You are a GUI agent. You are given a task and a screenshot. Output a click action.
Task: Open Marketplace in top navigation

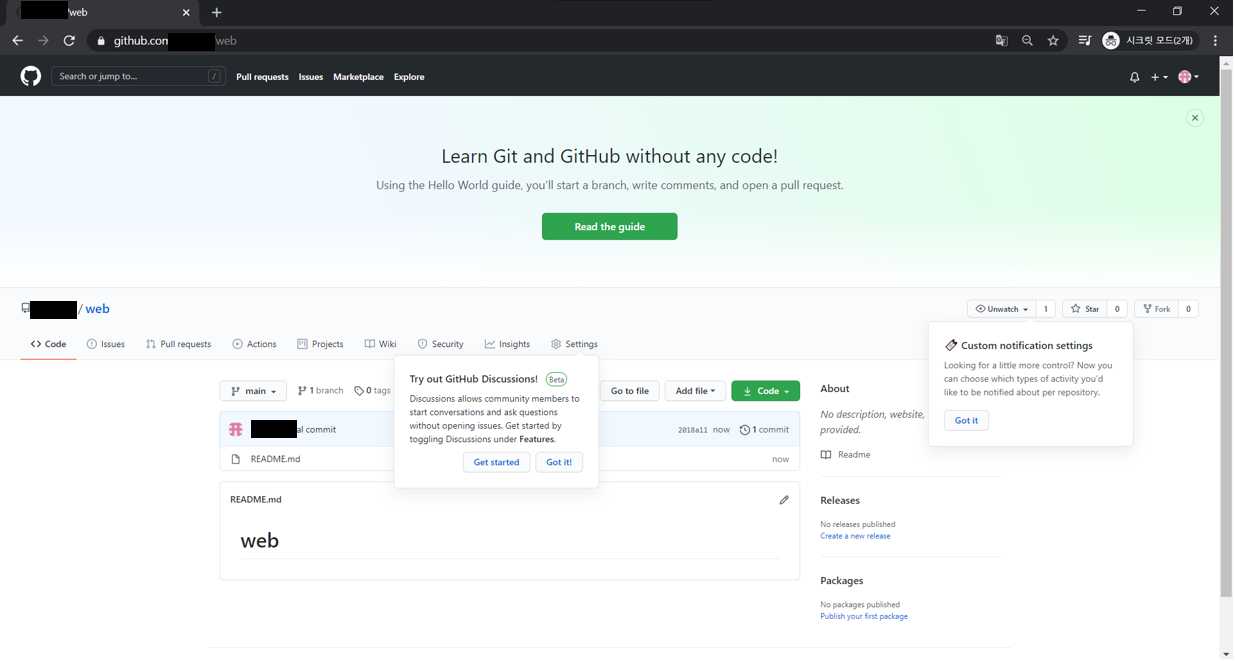(x=358, y=77)
